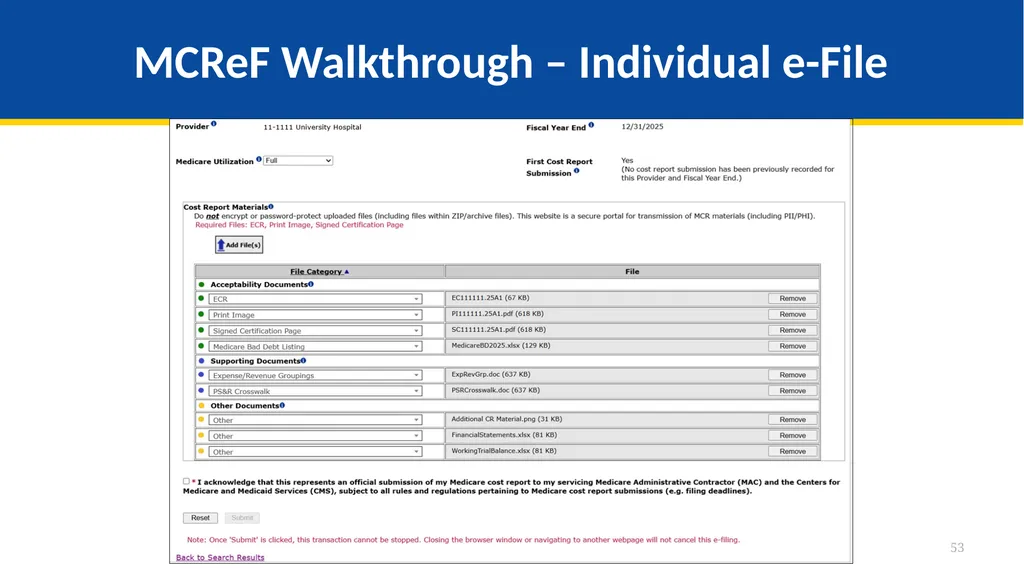Open the Other dropdown for FinancialStatements.xlsx
The width and height of the screenshot is (1024, 575).
315,436
